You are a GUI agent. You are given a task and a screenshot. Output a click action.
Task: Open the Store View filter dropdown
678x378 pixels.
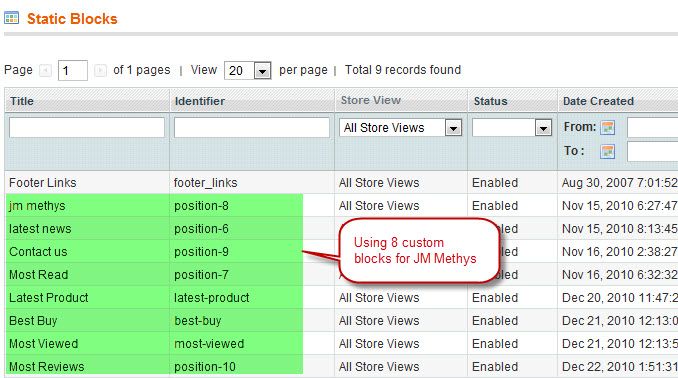pyautogui.click(x=400, y=128)
